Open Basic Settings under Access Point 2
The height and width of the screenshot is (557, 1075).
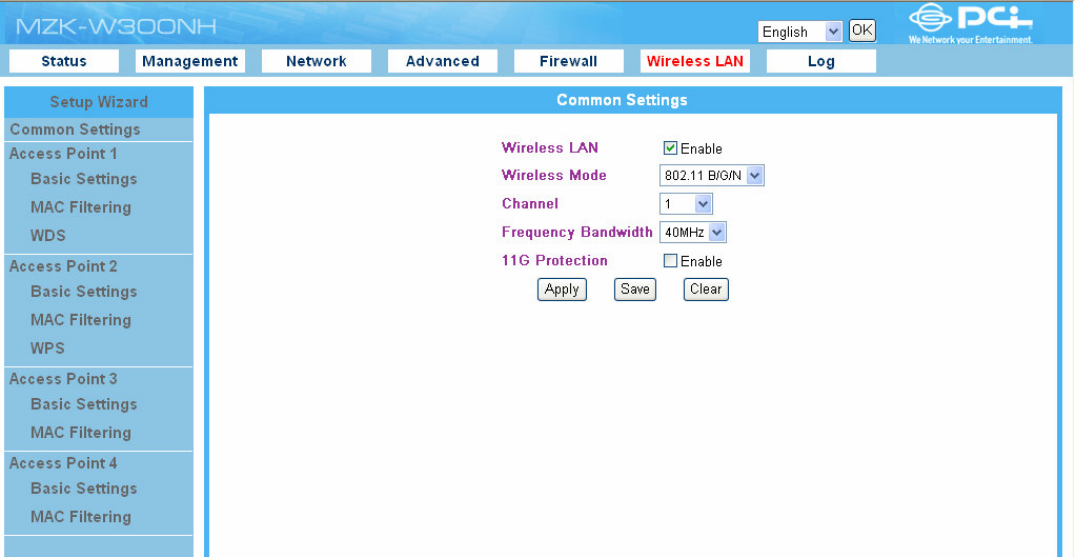pos(84,292)
